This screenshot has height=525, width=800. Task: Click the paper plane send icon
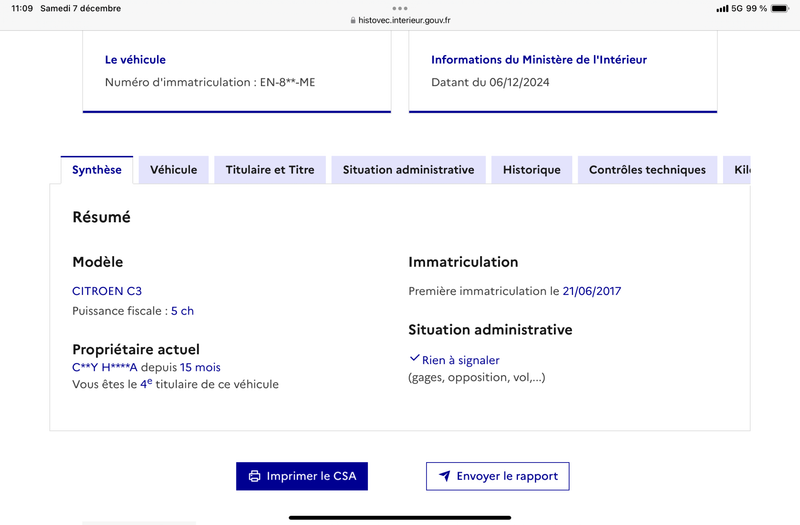pos(444,476)
